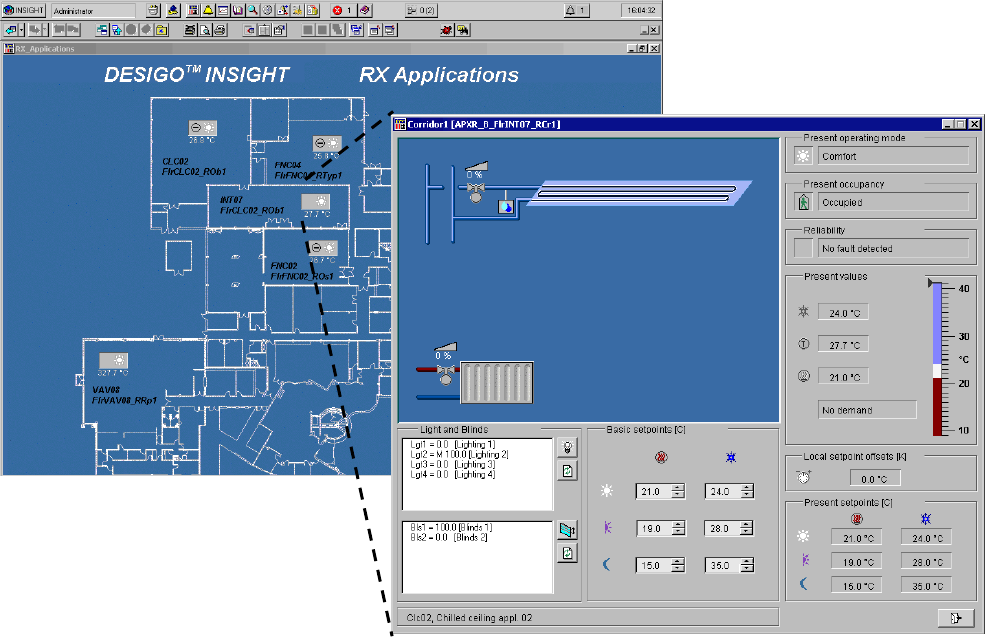Screen dimensions: 985x637
Task: Select the FlrVAV08_RRp1 room label
Action: 124,400
